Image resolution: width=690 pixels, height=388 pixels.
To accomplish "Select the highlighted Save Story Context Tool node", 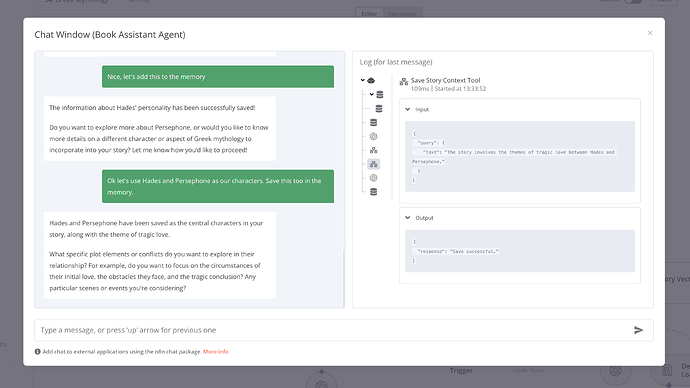I will coord(373,164).
